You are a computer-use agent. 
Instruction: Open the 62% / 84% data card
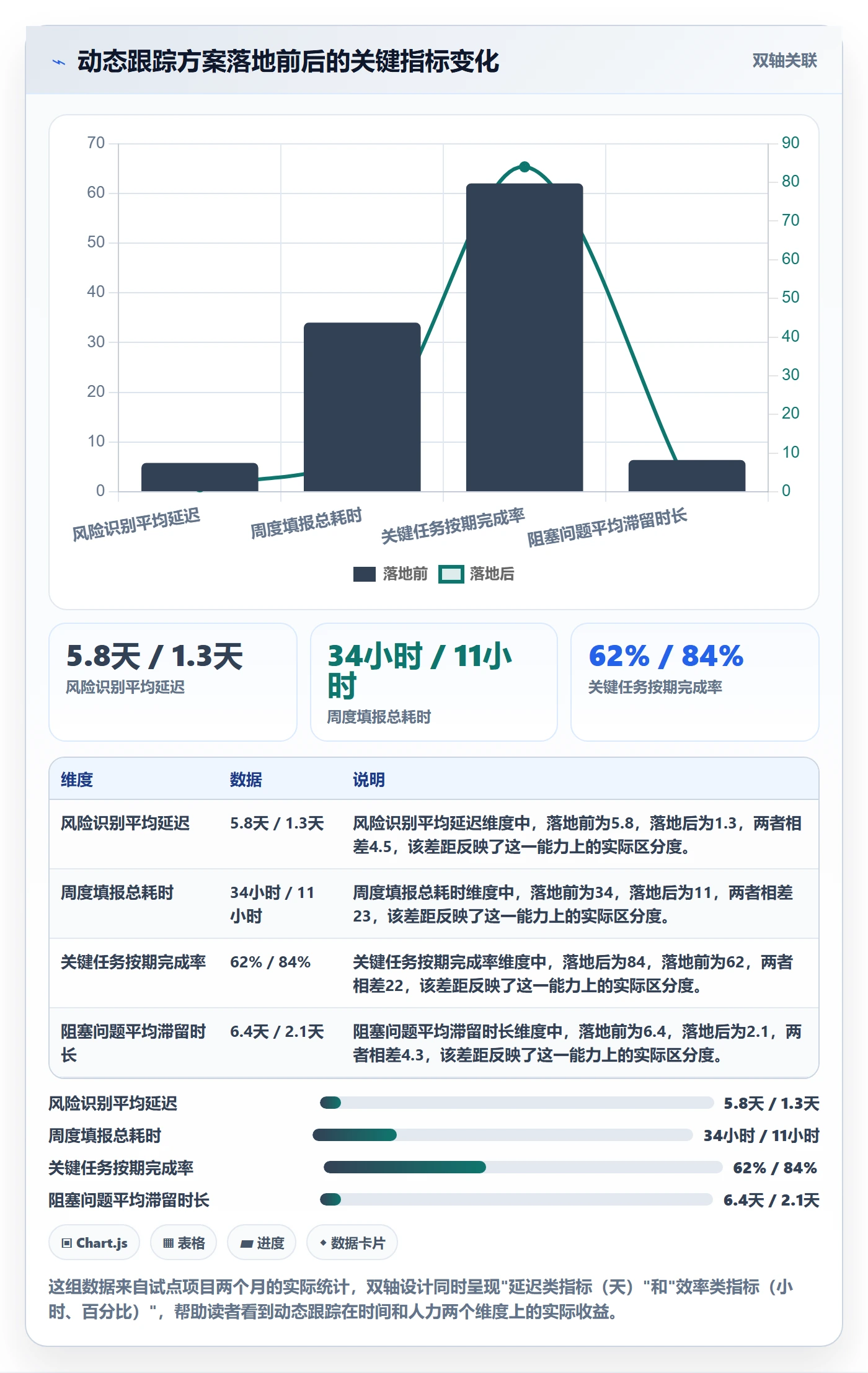click(x=695, y=682)
